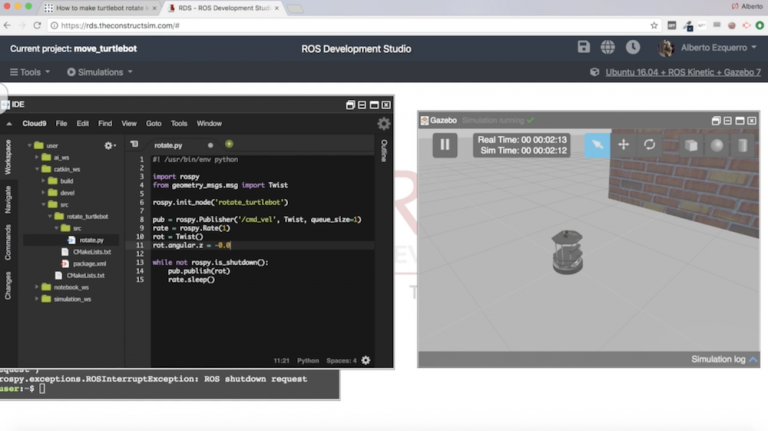Collapse the Cloud9 menu bar arrow
Screen dimensions: 768x431
point(9,124)
